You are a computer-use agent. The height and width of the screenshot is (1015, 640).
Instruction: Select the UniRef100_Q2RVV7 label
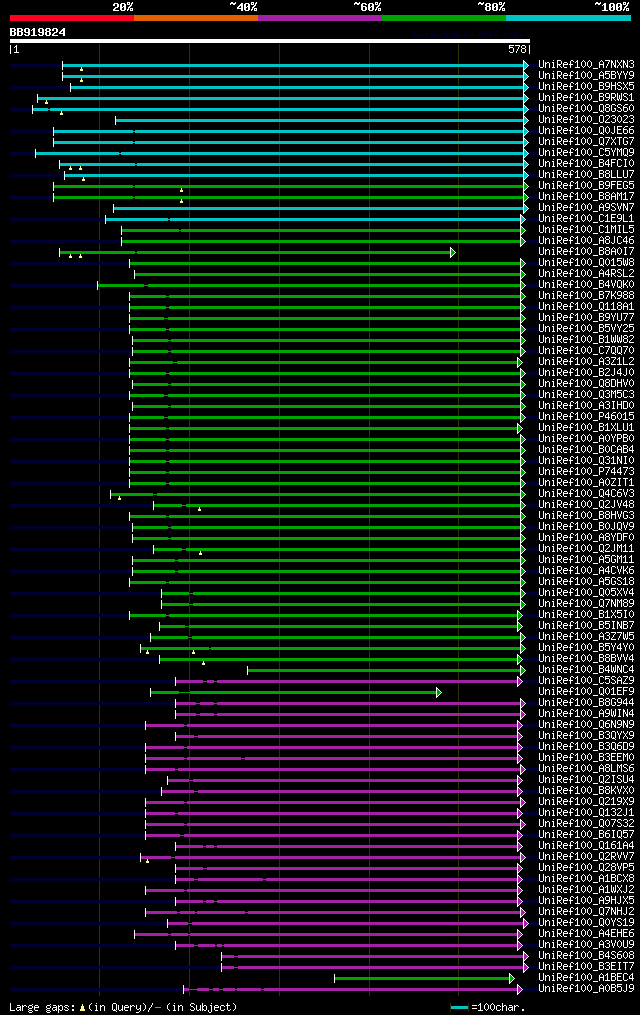coord(586,857)
